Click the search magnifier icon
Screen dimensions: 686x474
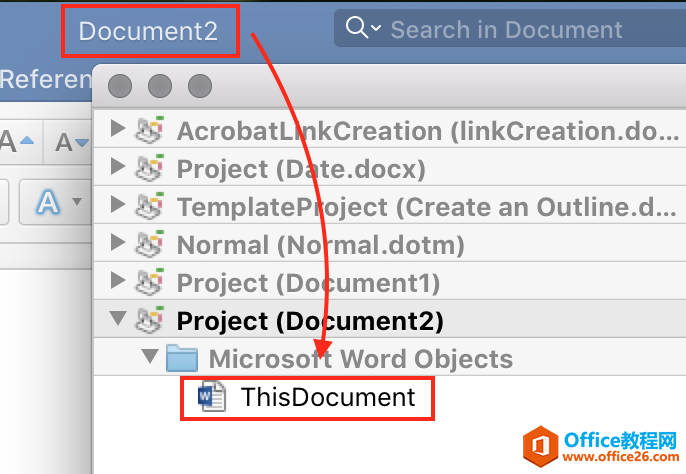tap(358, 29)
